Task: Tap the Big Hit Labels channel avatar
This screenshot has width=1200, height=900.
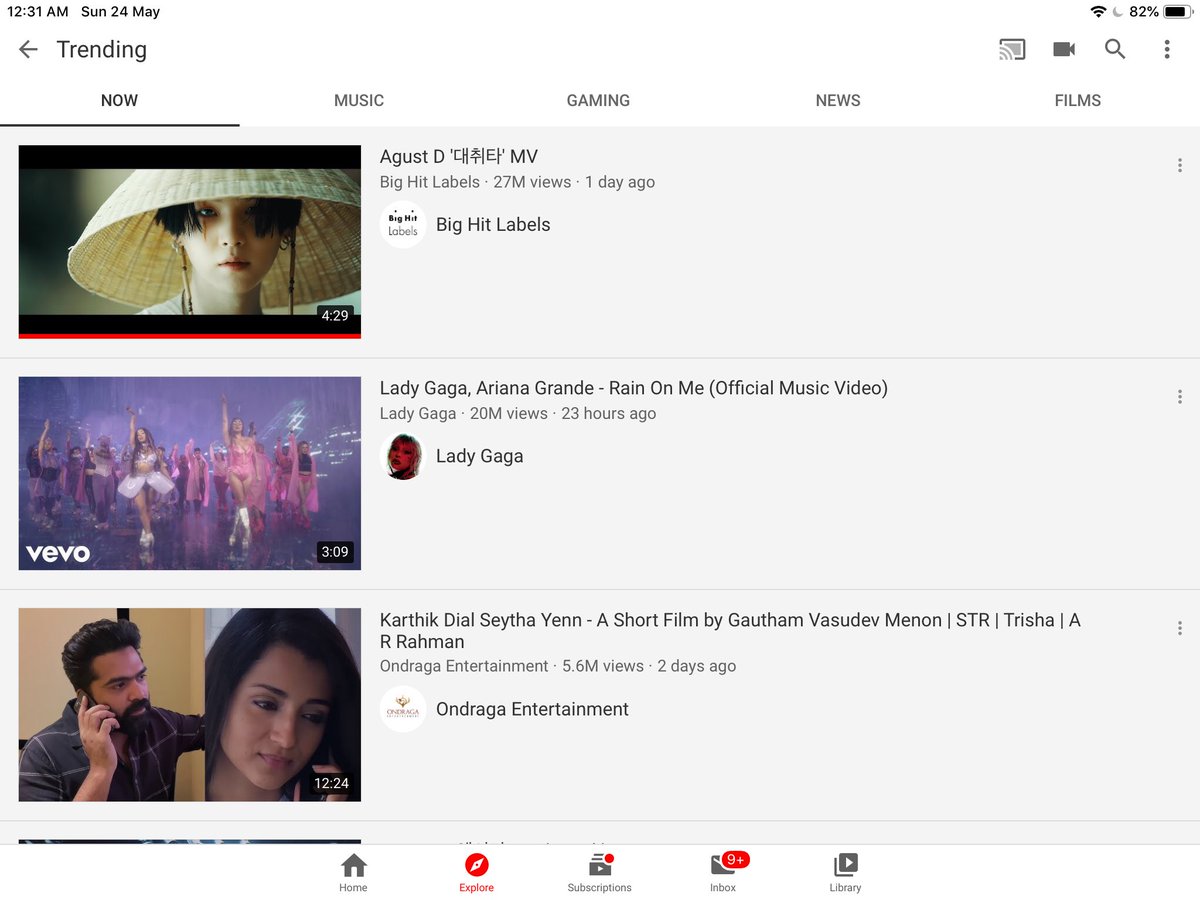Action: (x=403, y=225)
